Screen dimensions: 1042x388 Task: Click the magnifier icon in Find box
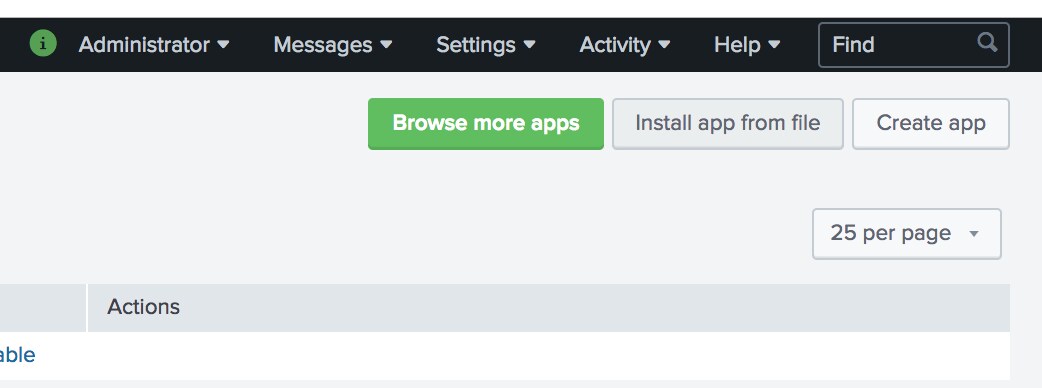pos(988,43)
